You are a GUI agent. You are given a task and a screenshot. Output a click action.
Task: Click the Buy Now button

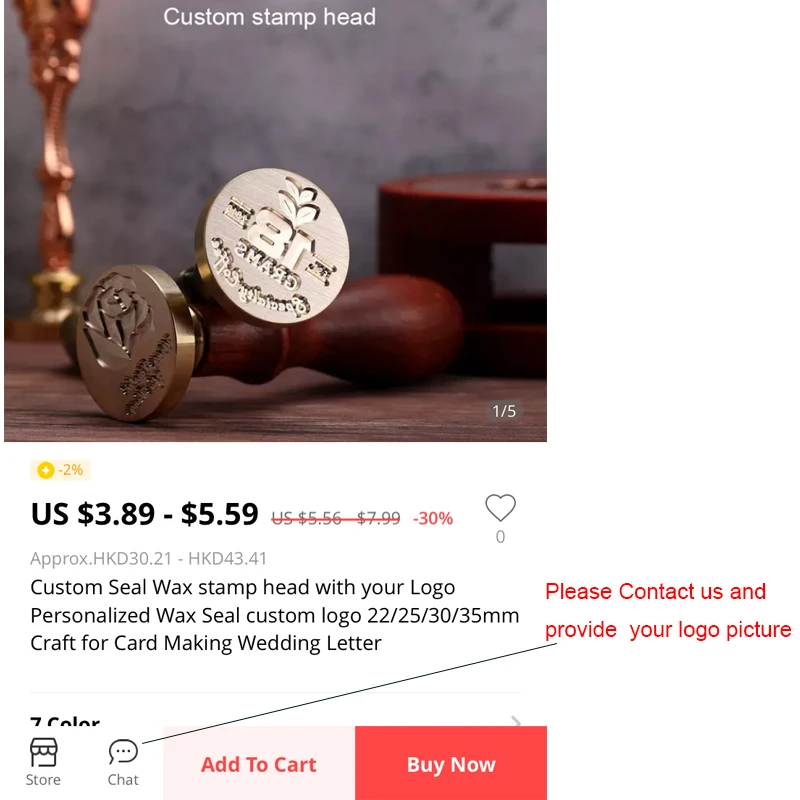point(451,764)
